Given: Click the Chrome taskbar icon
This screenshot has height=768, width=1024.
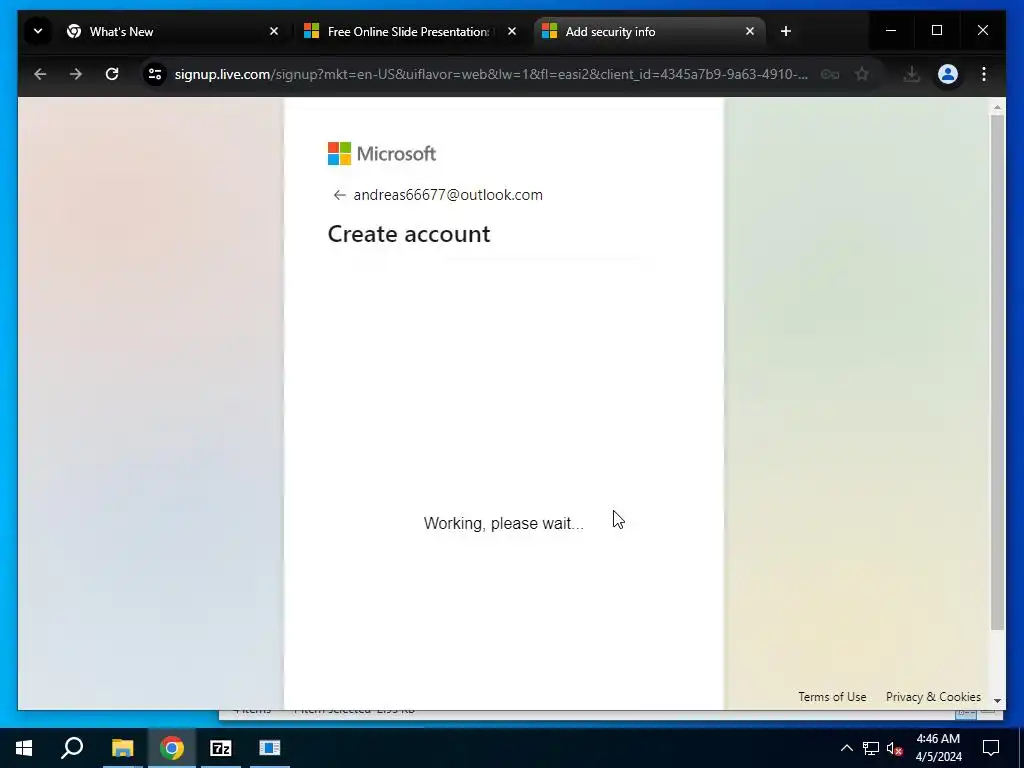Looking at the screenshot, I should pos(172,748).
